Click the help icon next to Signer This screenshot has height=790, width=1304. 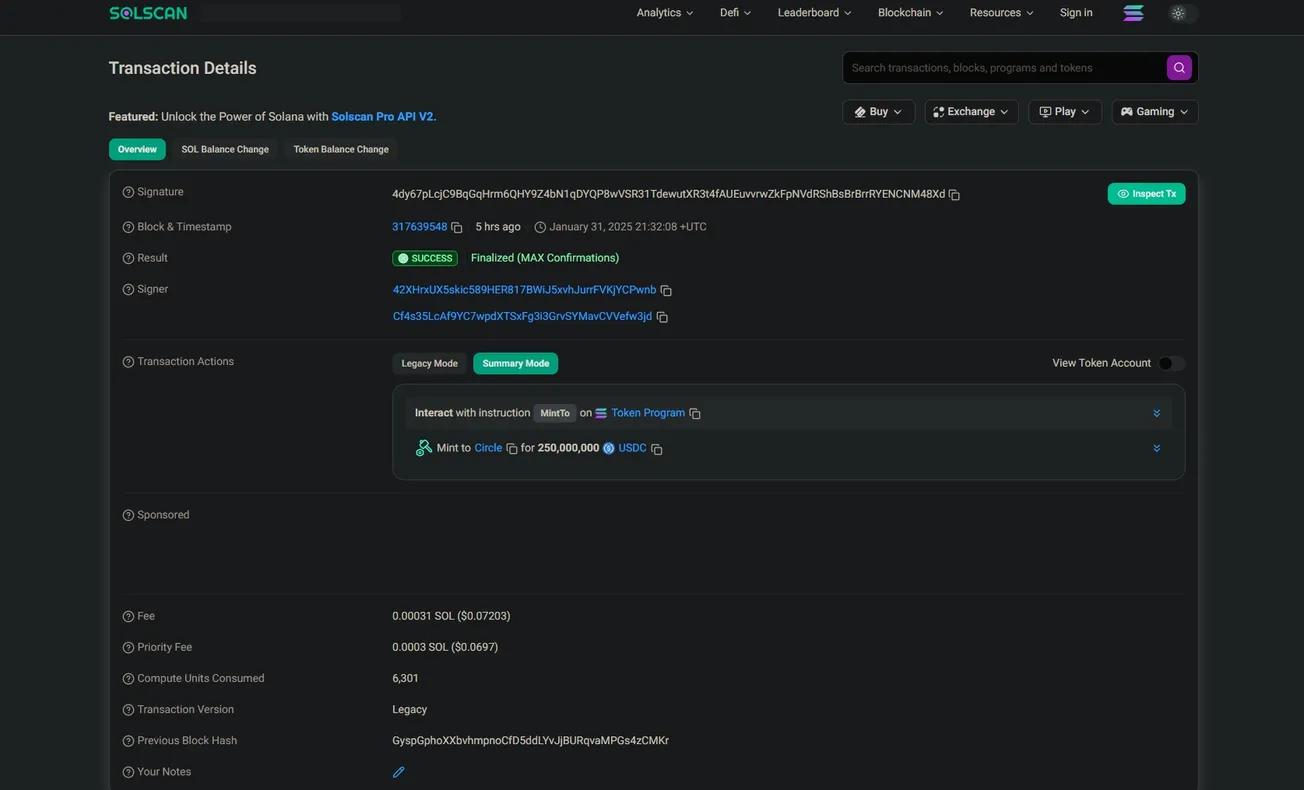(x=128, y=289)
